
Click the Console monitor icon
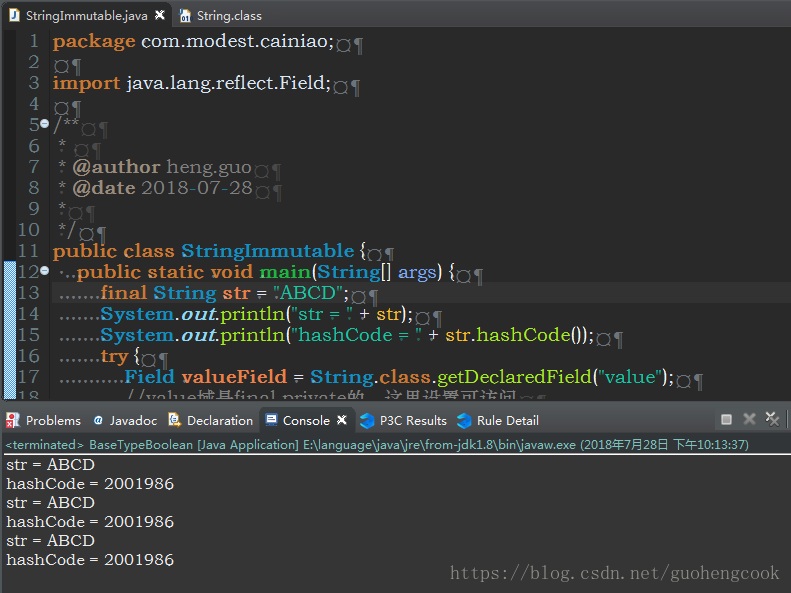coord(271,420)
